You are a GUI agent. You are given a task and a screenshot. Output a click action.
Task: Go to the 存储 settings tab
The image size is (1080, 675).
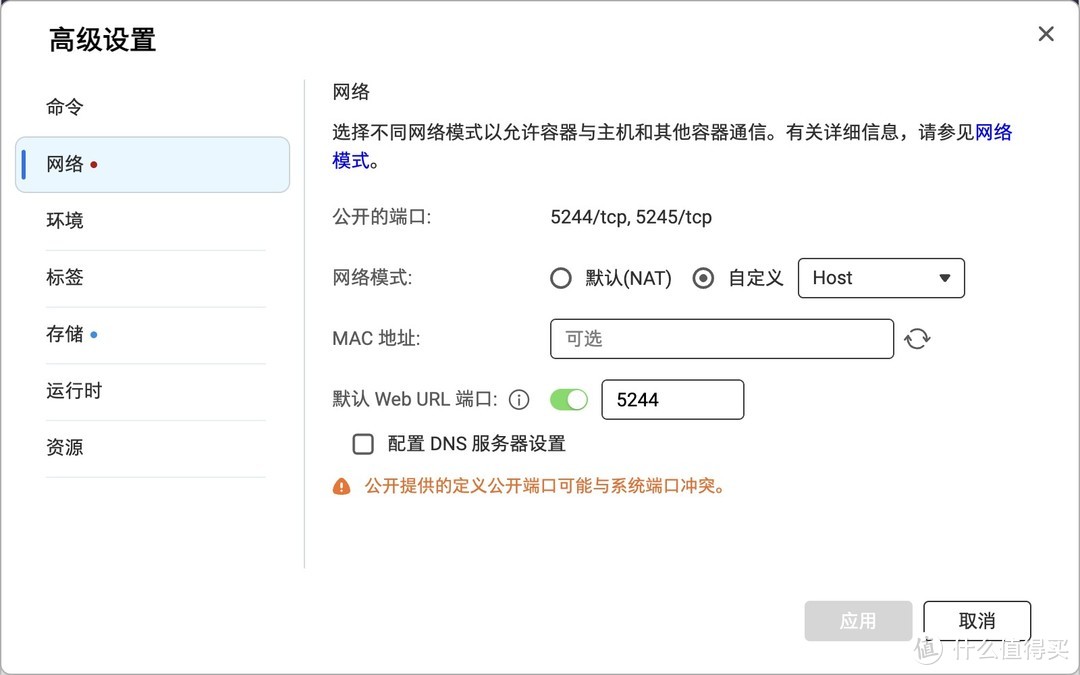click(x=65, y=335)
